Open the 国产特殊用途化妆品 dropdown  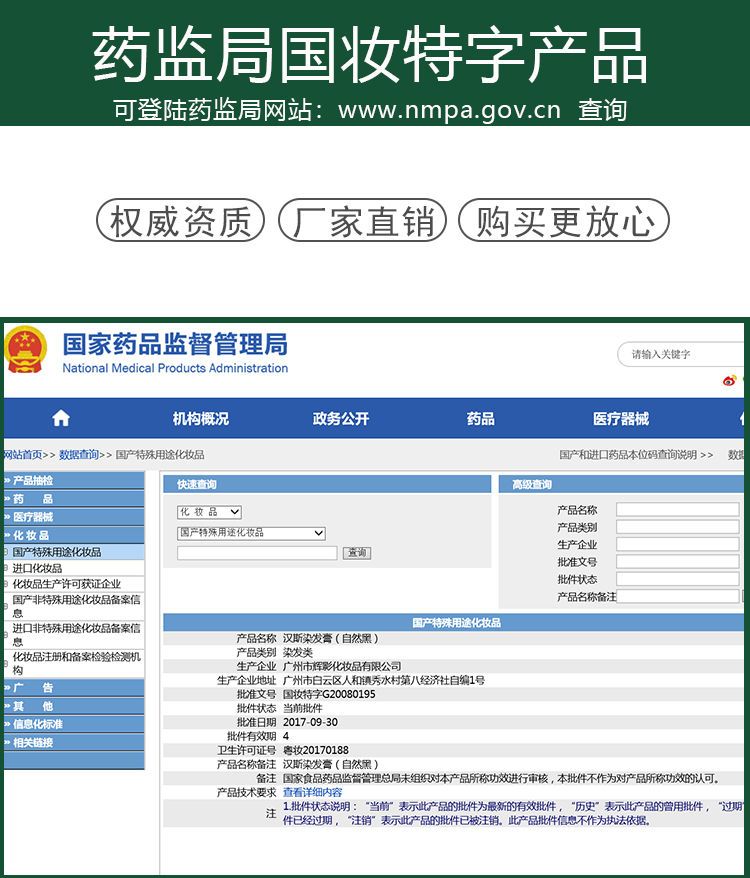click(251, 533)
